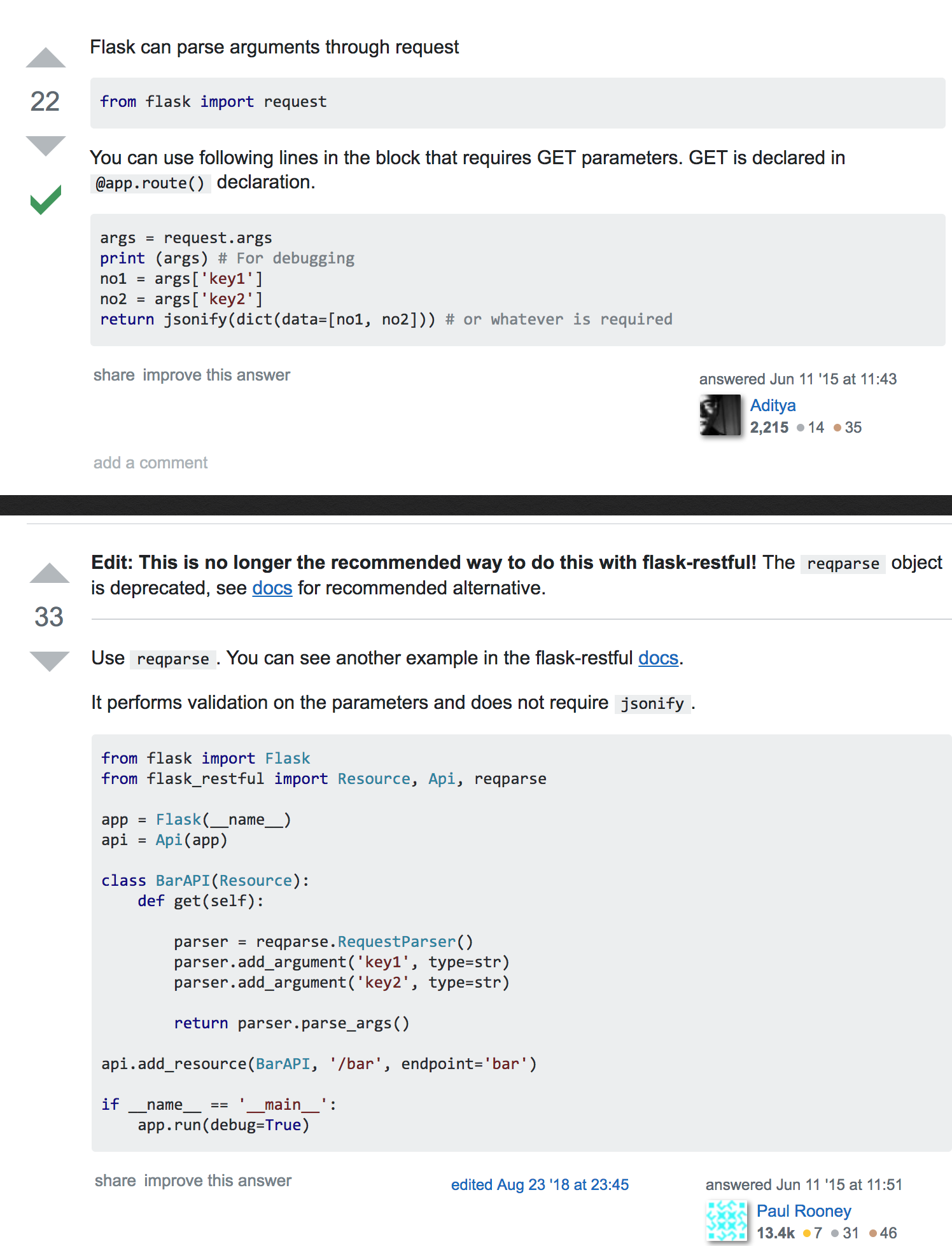Open docs link for recommended alternative
952x1246 pixels.
[x=272, y=588]
